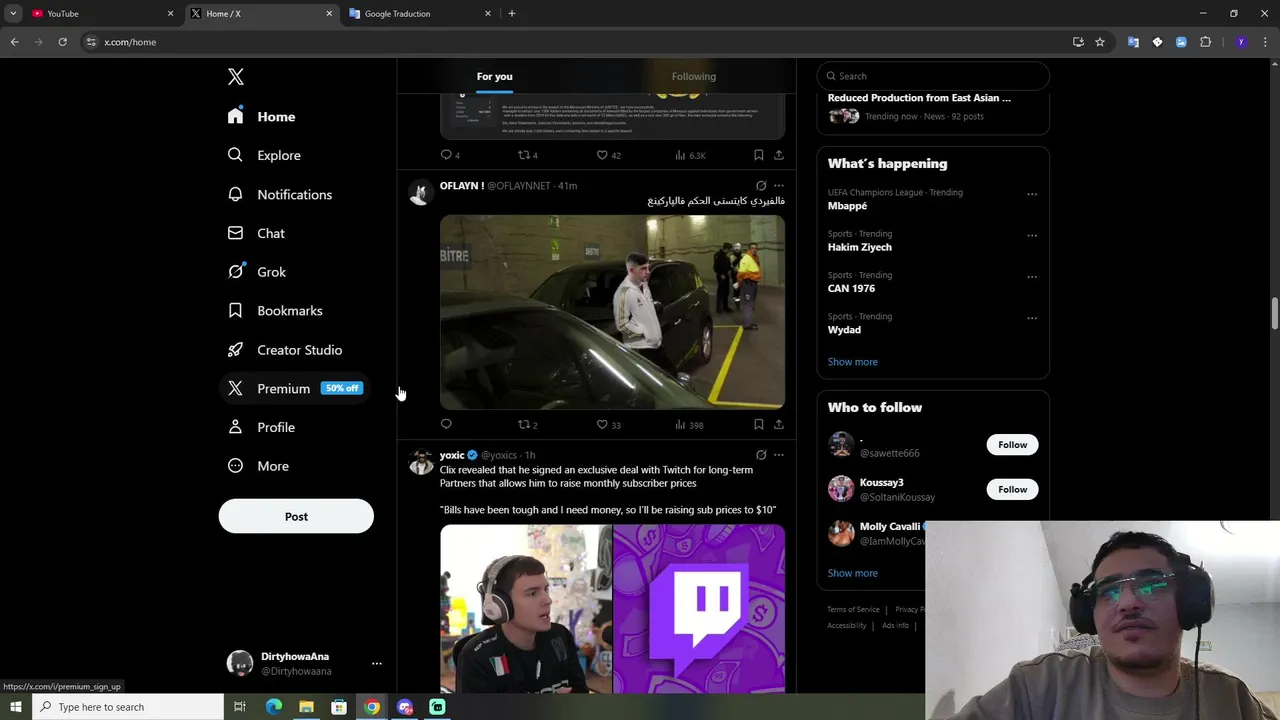Repost the top post with 4 reposts
Image resolution: width=1280 pixels, height=720 pixels.
527,155
